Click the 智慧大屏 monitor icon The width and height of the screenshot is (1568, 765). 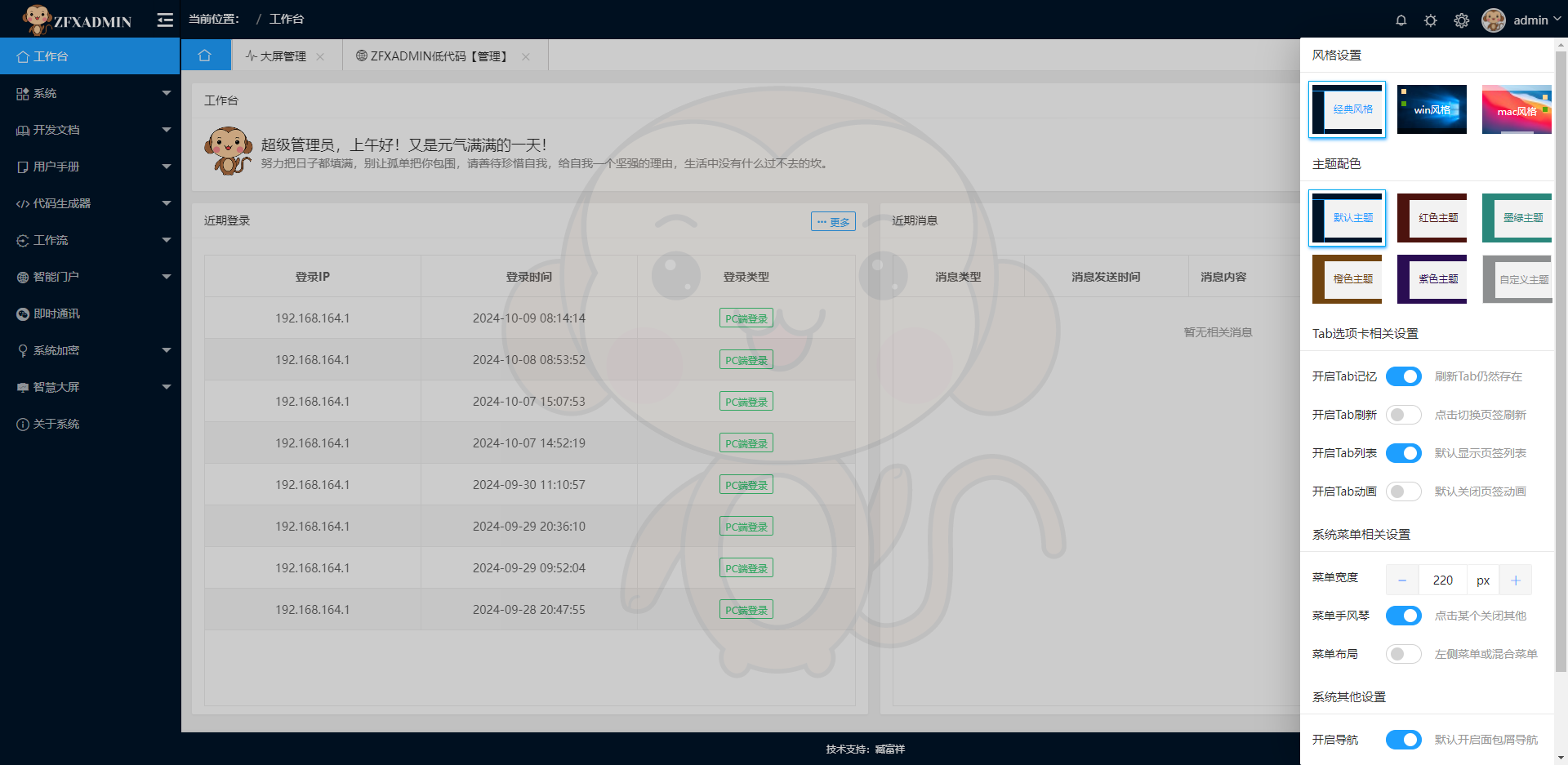23,388
